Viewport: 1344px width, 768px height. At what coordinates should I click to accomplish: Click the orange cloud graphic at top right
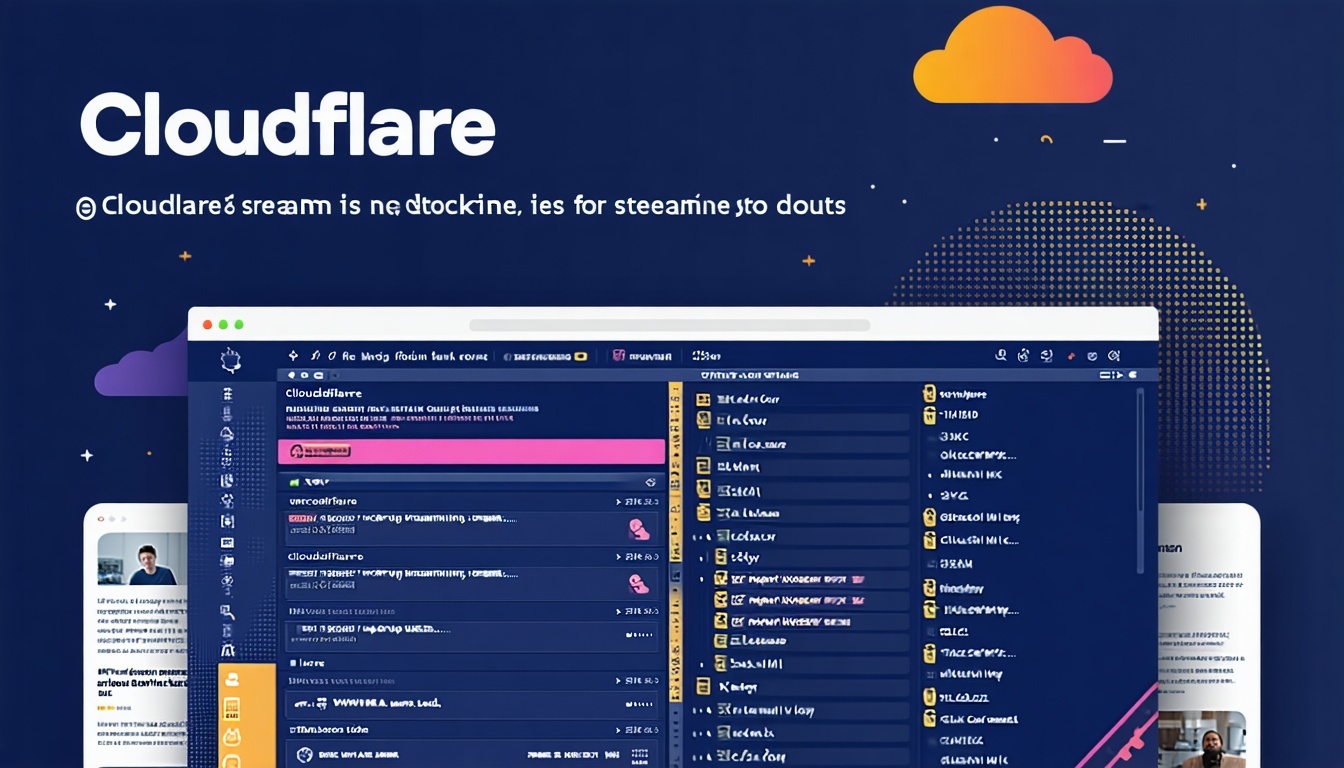[1012, 55]
